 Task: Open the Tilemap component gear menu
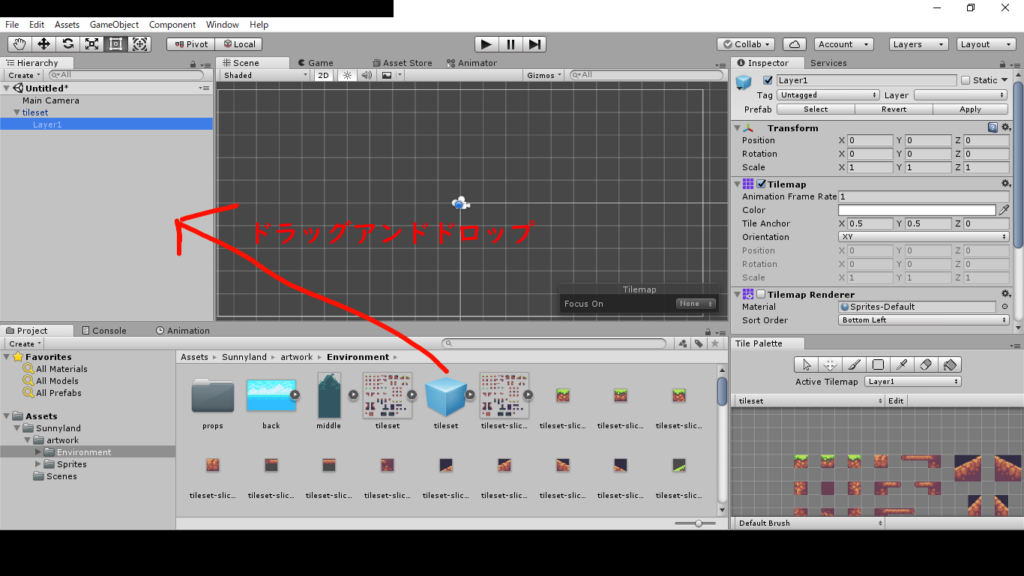(1005, 184)
